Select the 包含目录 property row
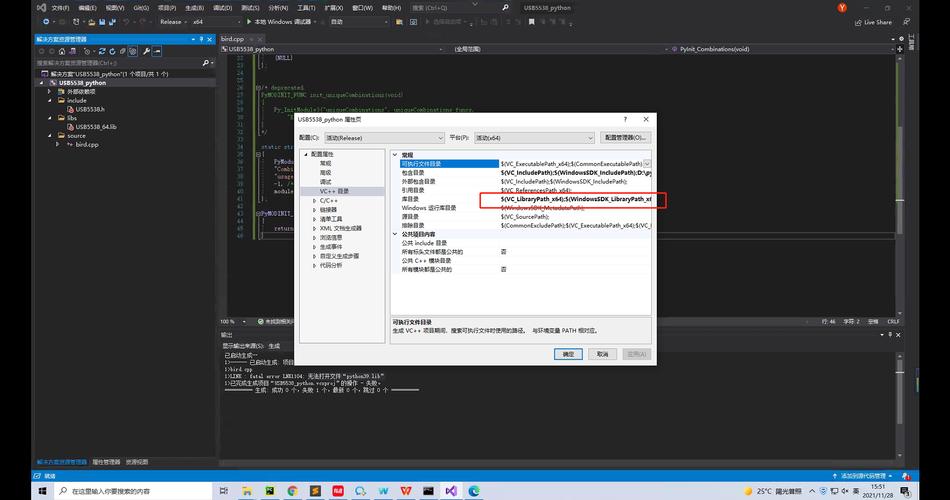 click(525, 173)
